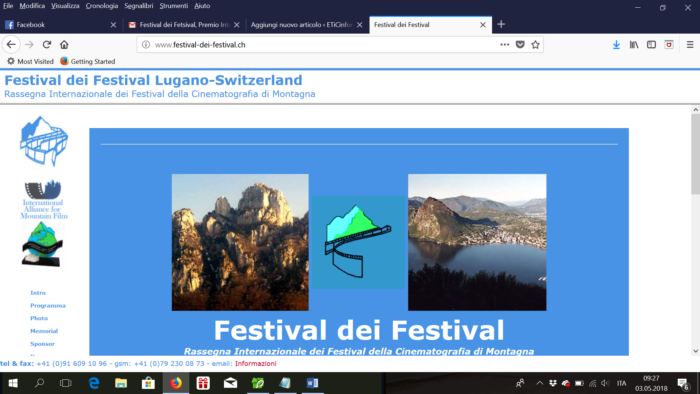
Task: Toggle the sidebars view
Action: (x=651, y=45)
